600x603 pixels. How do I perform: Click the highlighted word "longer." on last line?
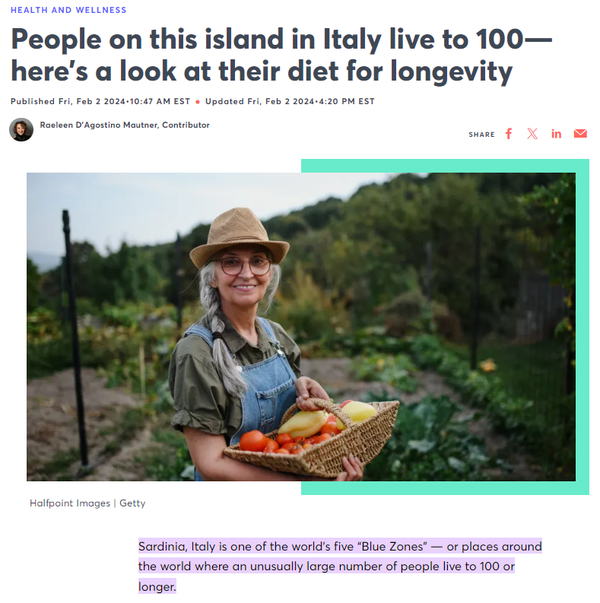pos(157,586)
